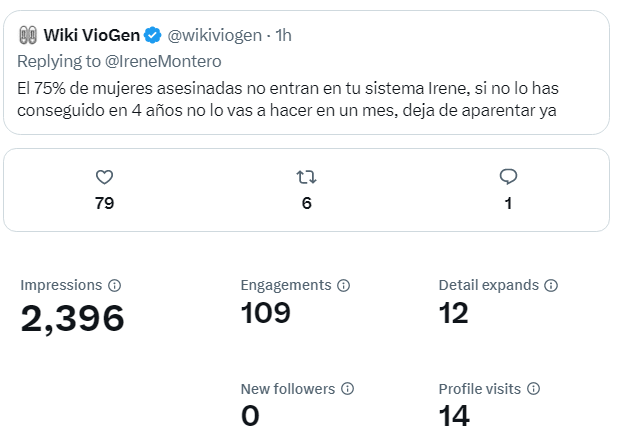Click the 2,396 impressions number
Screen dimensions: 618x440
pos(72,318)
